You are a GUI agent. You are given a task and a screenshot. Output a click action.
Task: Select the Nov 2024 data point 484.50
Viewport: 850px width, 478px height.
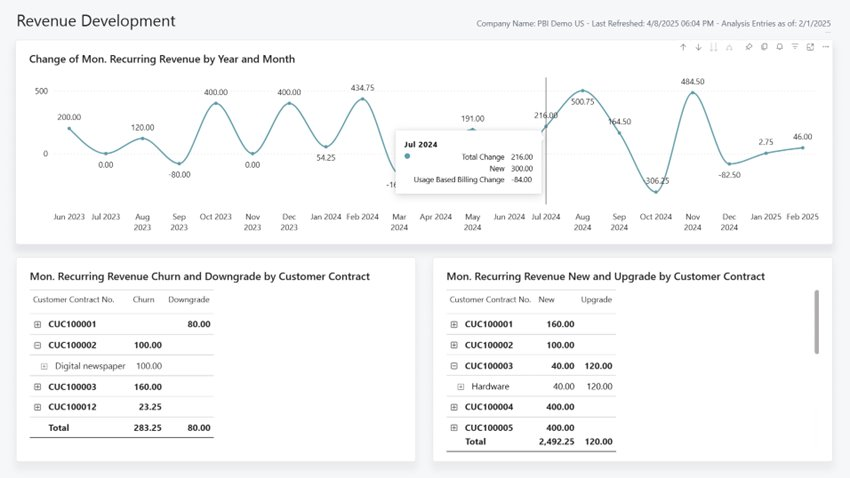(693, 93)
